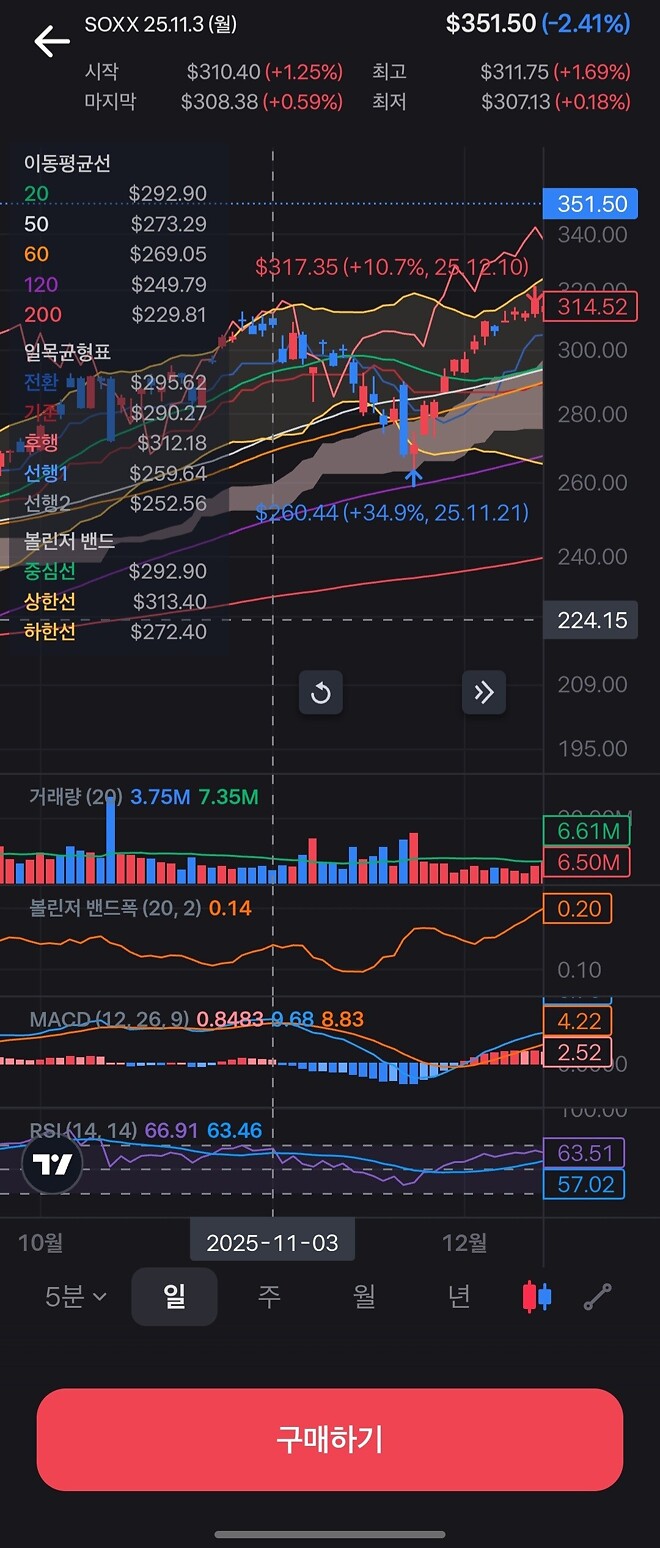Tap the 일목균형표 legend heading
This screenshot has width=660, height=1548.
point(67,352)
